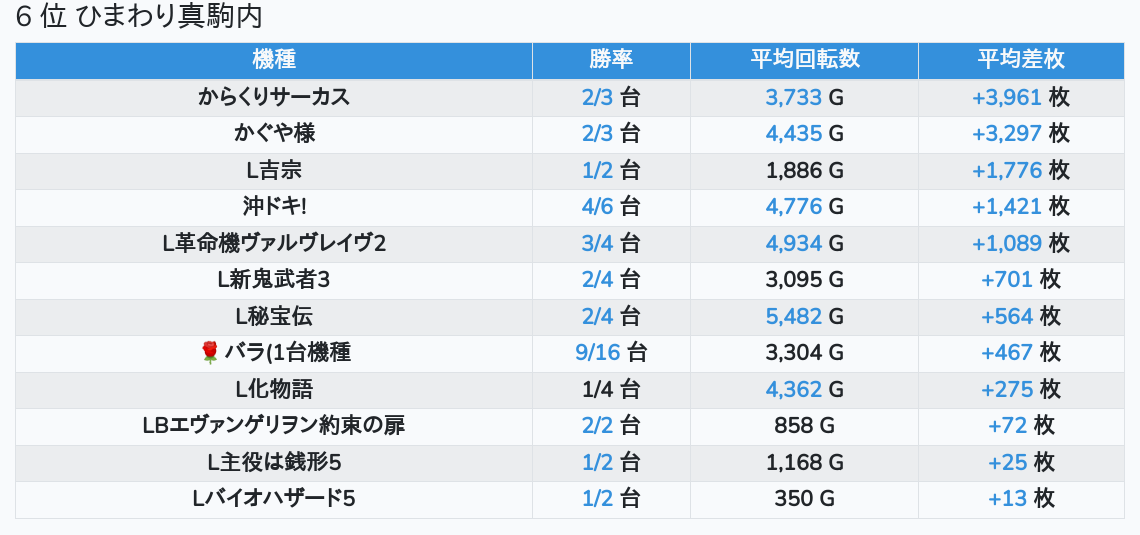Click the Lバイオハザード5 machine name

(x=274, y=498)
